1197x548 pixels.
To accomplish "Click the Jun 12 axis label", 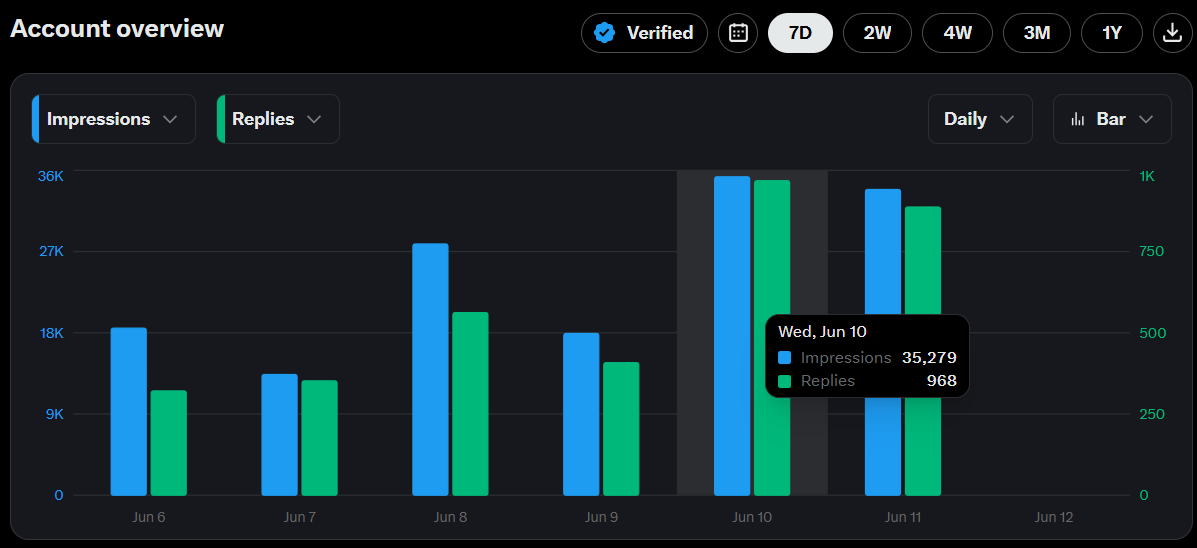I will [1054, 517].
